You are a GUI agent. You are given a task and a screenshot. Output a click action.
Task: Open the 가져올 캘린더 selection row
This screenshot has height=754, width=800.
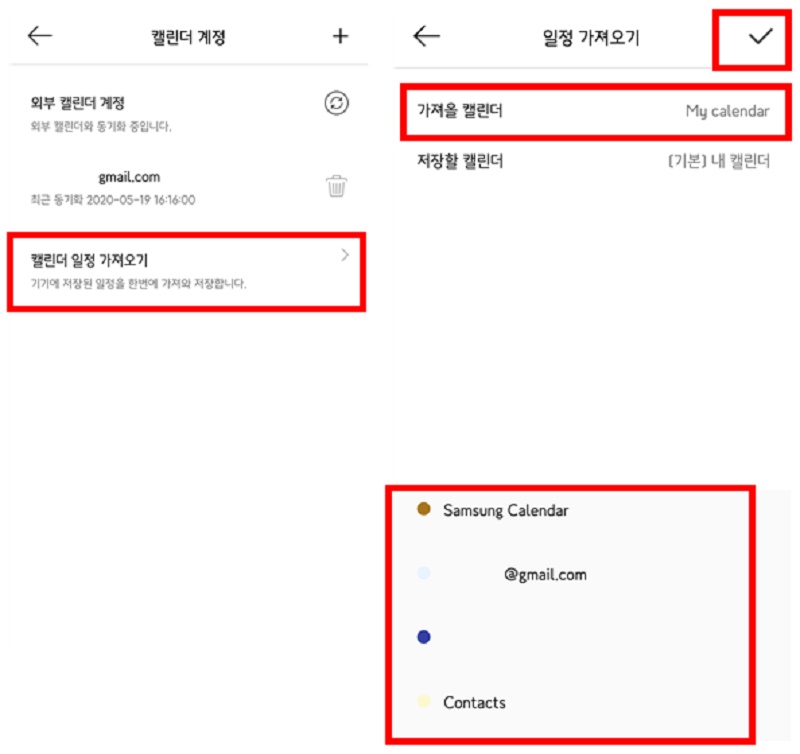point(594,111)
